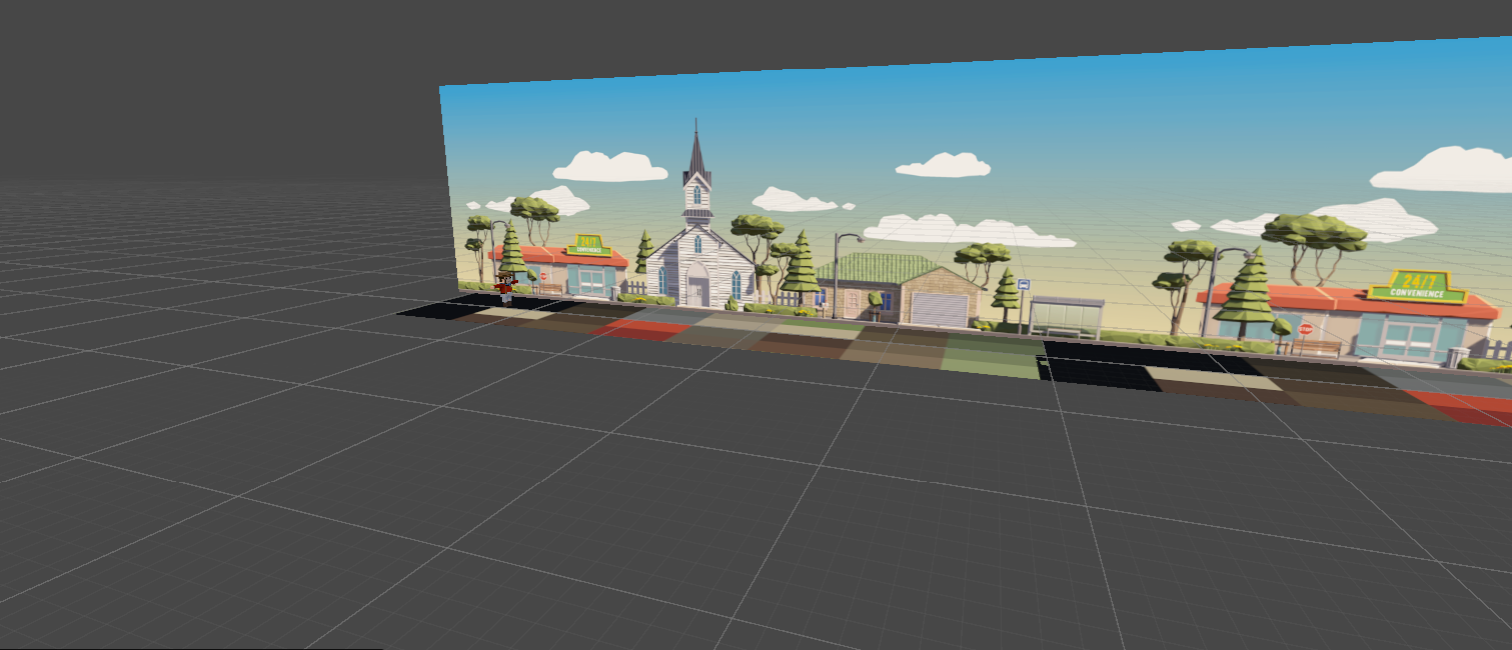Click the white church front door

click(697, 291)
